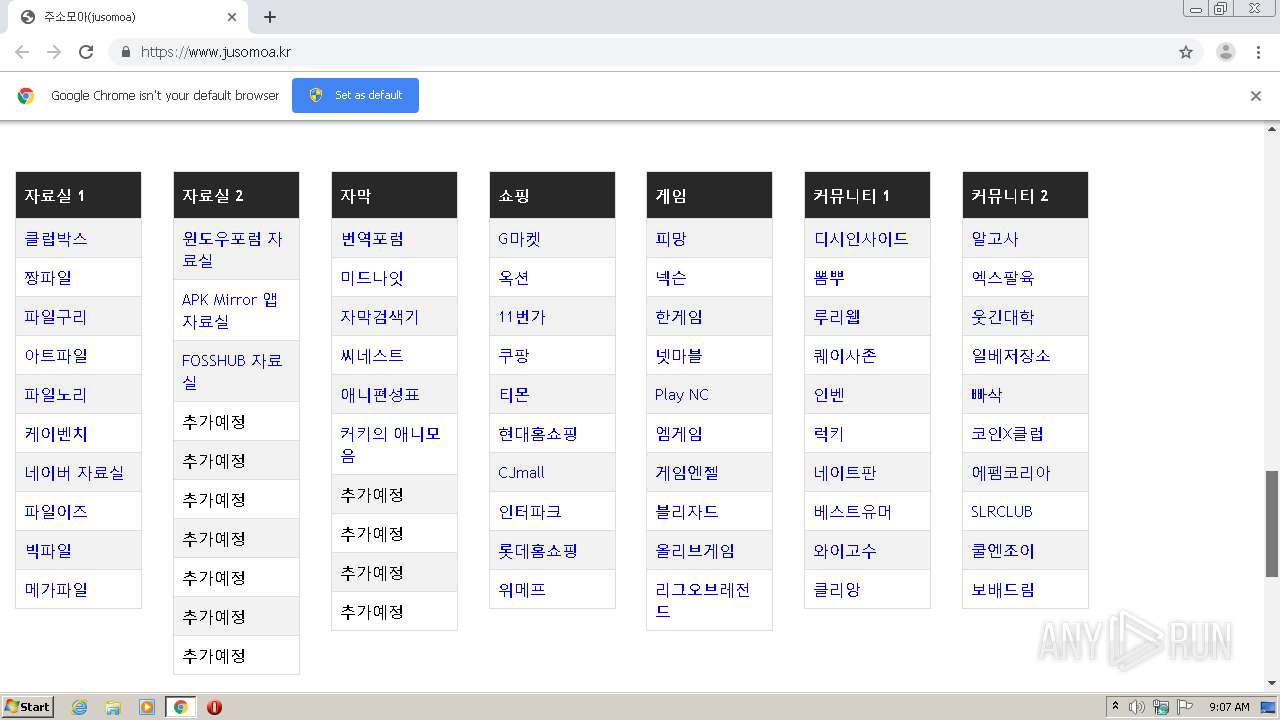Screen dimensions: 1280x720
Task: Open Chrome's three-dot menu
Action: click(x=1258, y=52)
